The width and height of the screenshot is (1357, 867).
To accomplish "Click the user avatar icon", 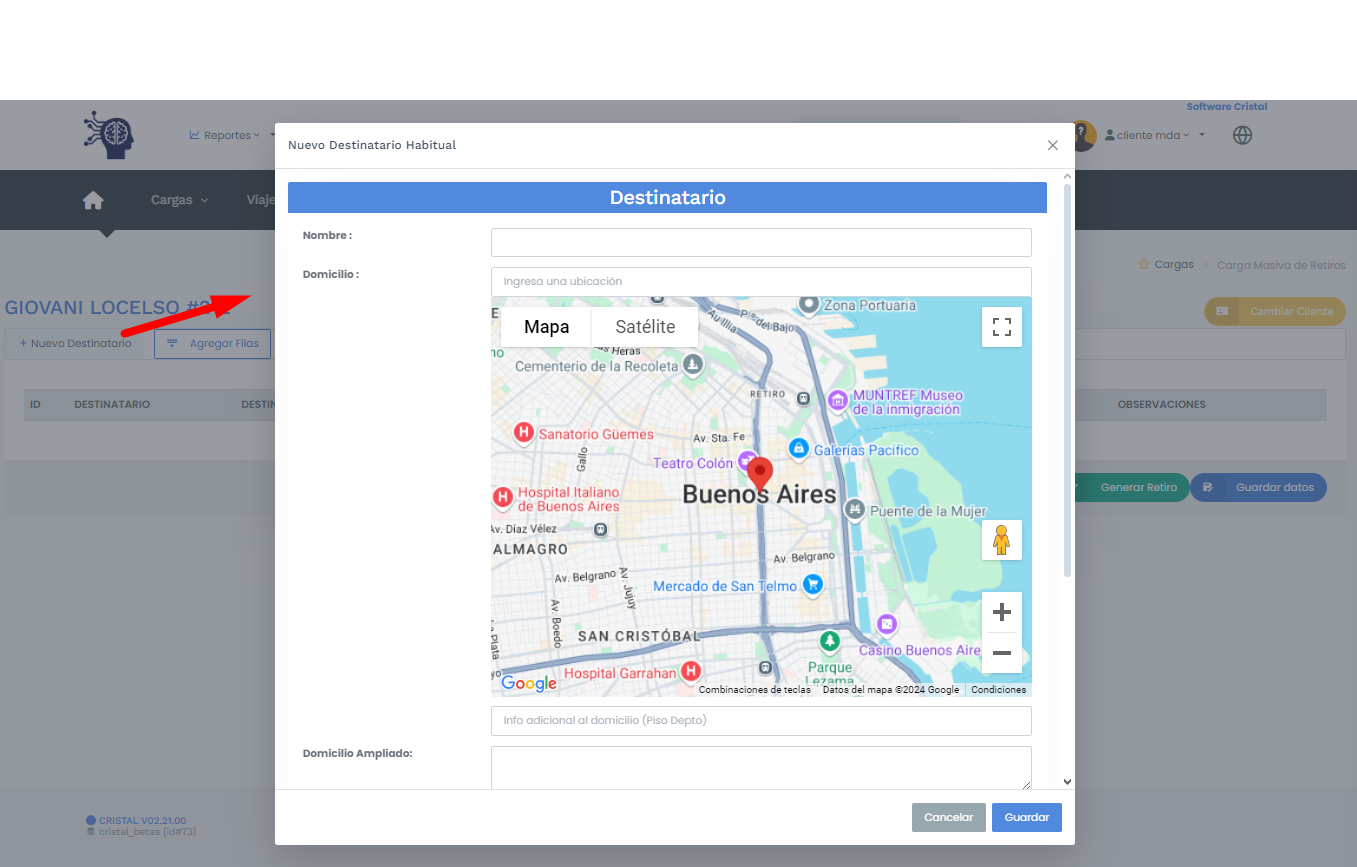I will [x=1085, y=135].
